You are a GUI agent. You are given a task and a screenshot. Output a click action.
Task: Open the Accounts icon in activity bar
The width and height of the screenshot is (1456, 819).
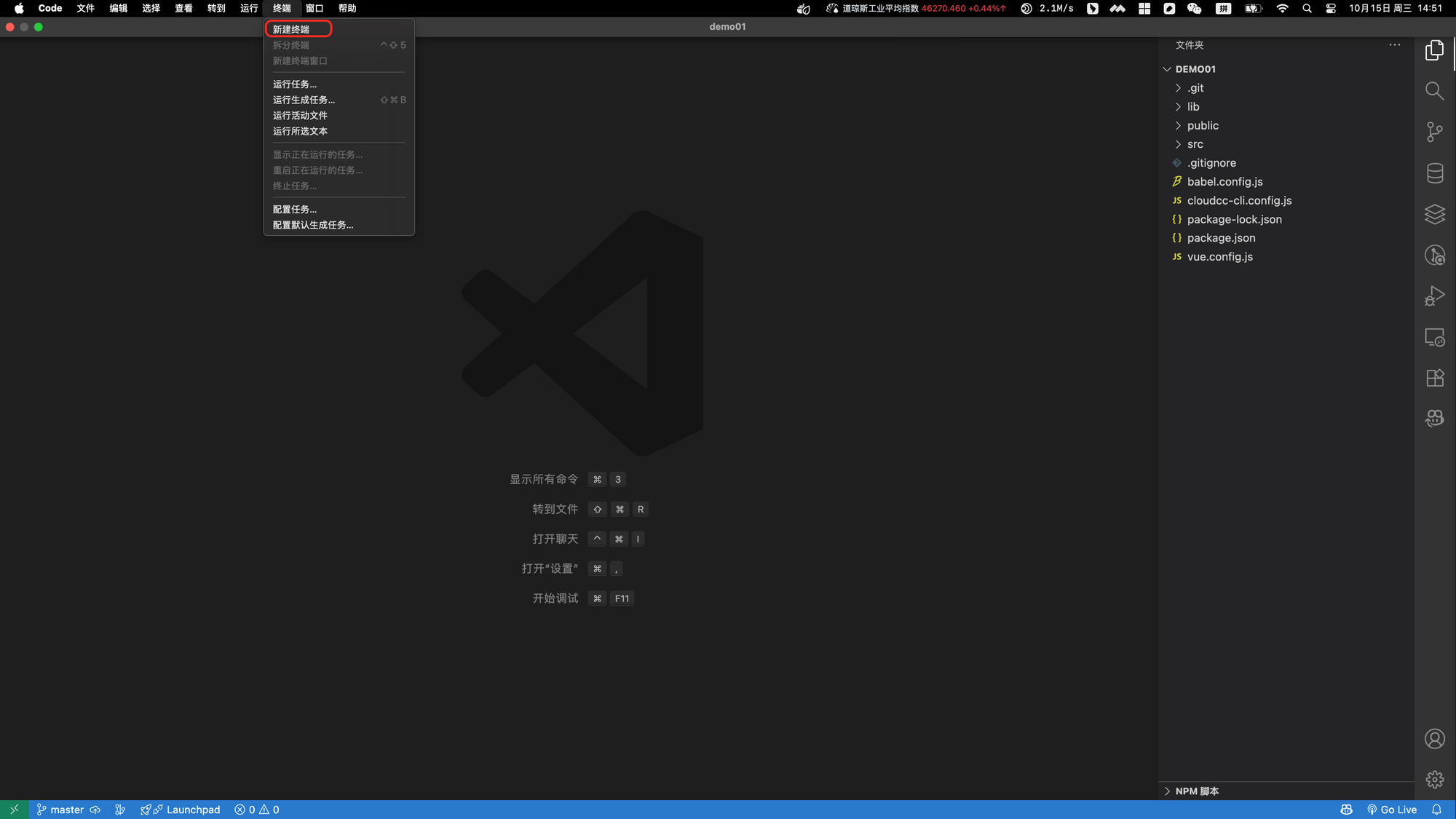(1434, 739)
